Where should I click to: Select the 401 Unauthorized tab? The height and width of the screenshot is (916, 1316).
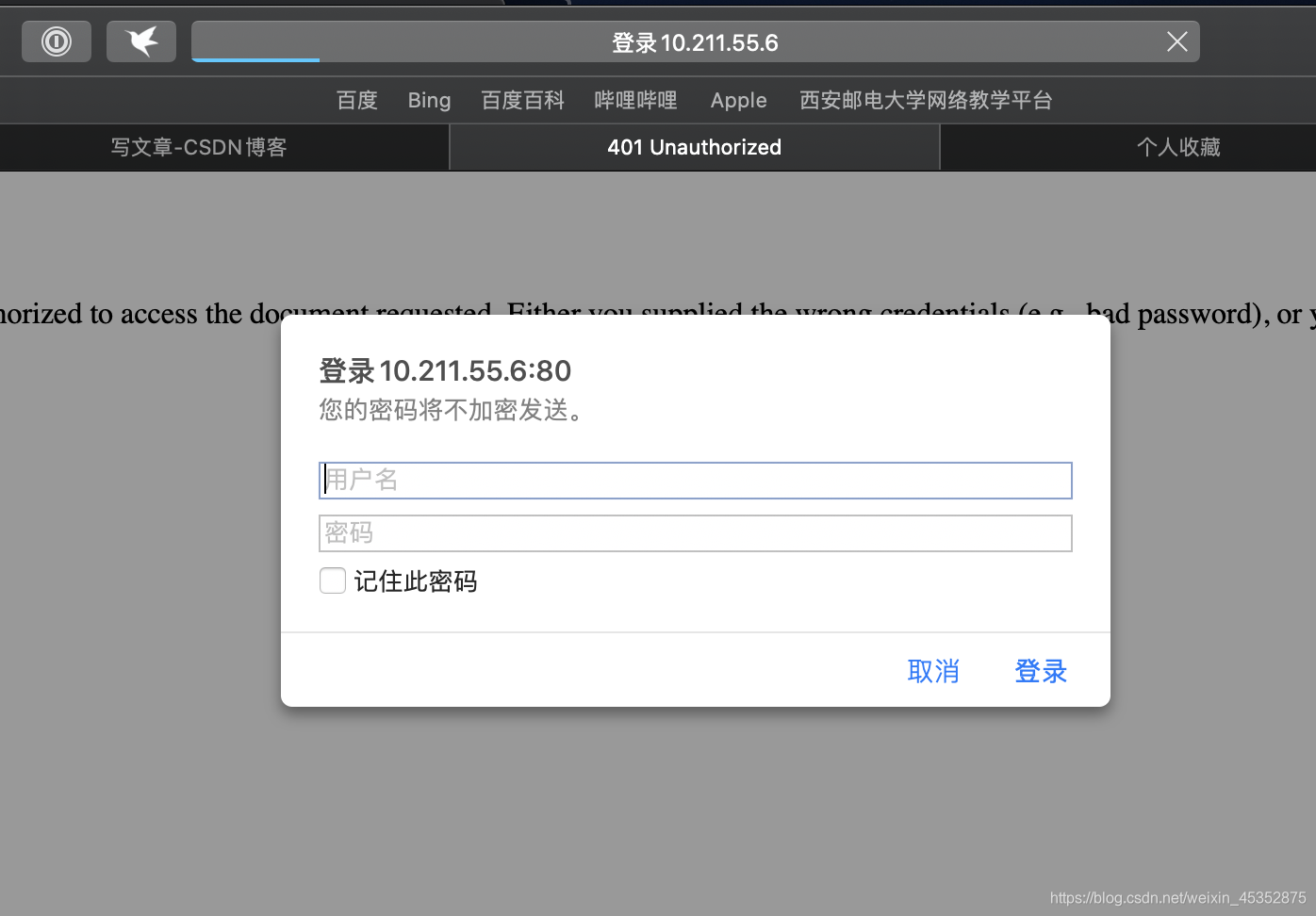pyautogui.click(x=695, y=147)
